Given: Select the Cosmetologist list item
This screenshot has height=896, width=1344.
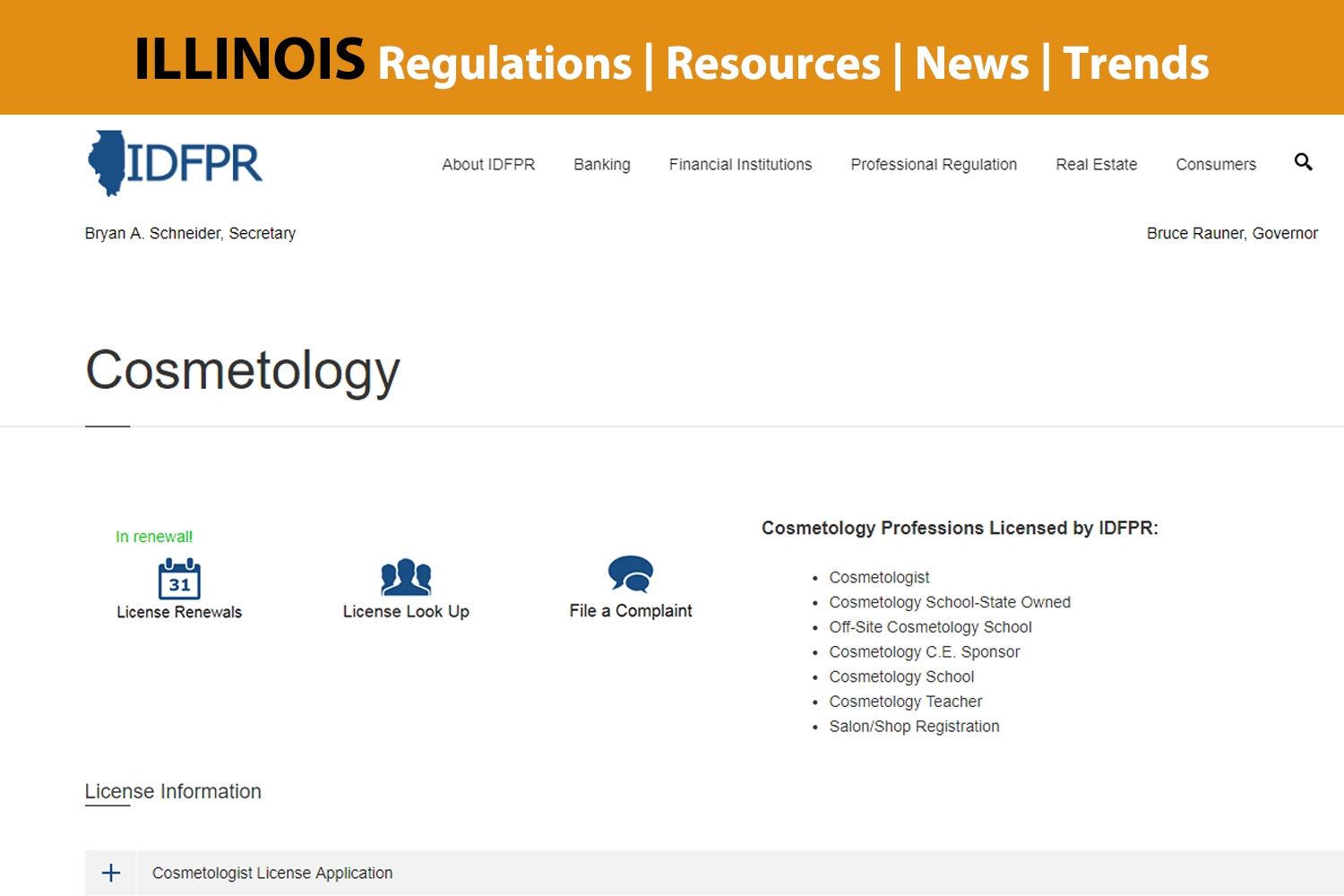Looking at the screenshot, I should 879,578.
